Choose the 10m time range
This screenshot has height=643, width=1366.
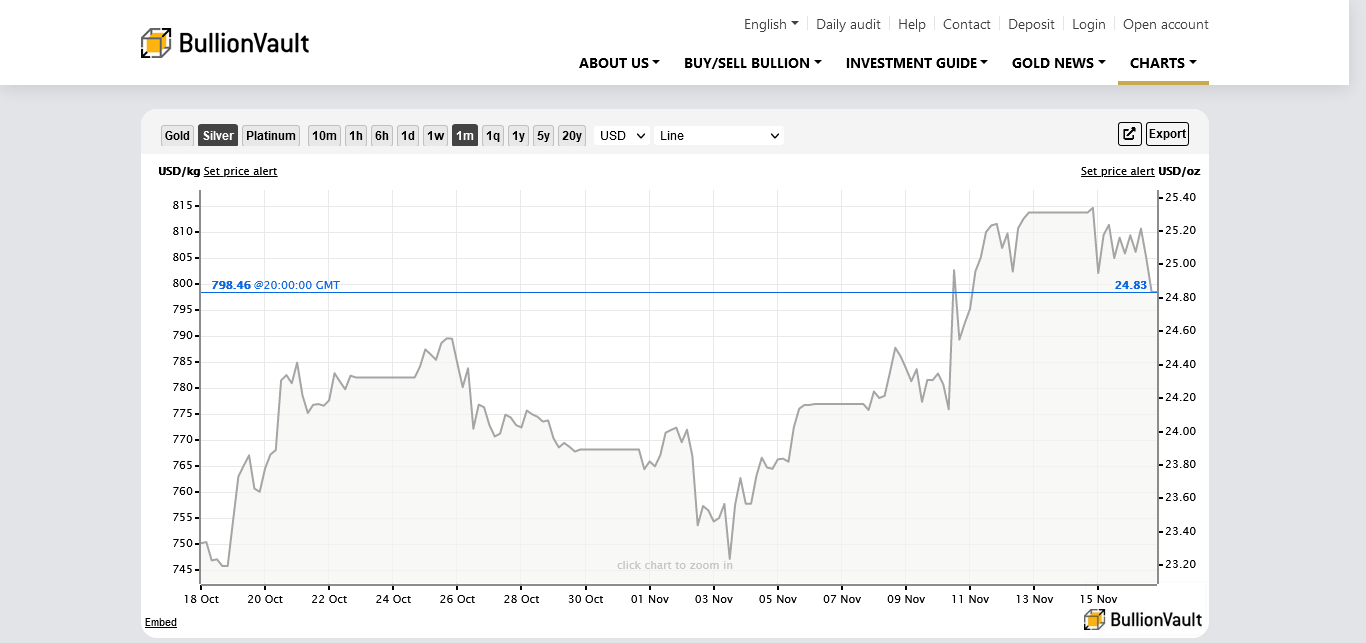pyautogui.click(x=324, y=136)
